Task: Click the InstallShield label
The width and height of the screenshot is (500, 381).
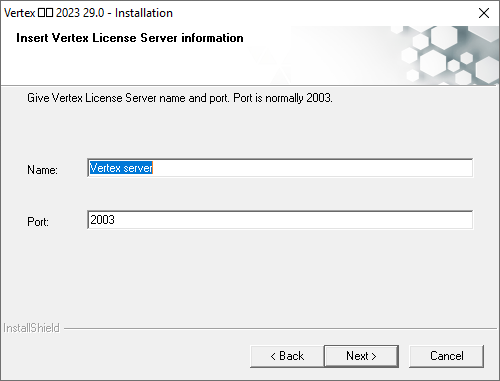Action: [x=31, y=328]
